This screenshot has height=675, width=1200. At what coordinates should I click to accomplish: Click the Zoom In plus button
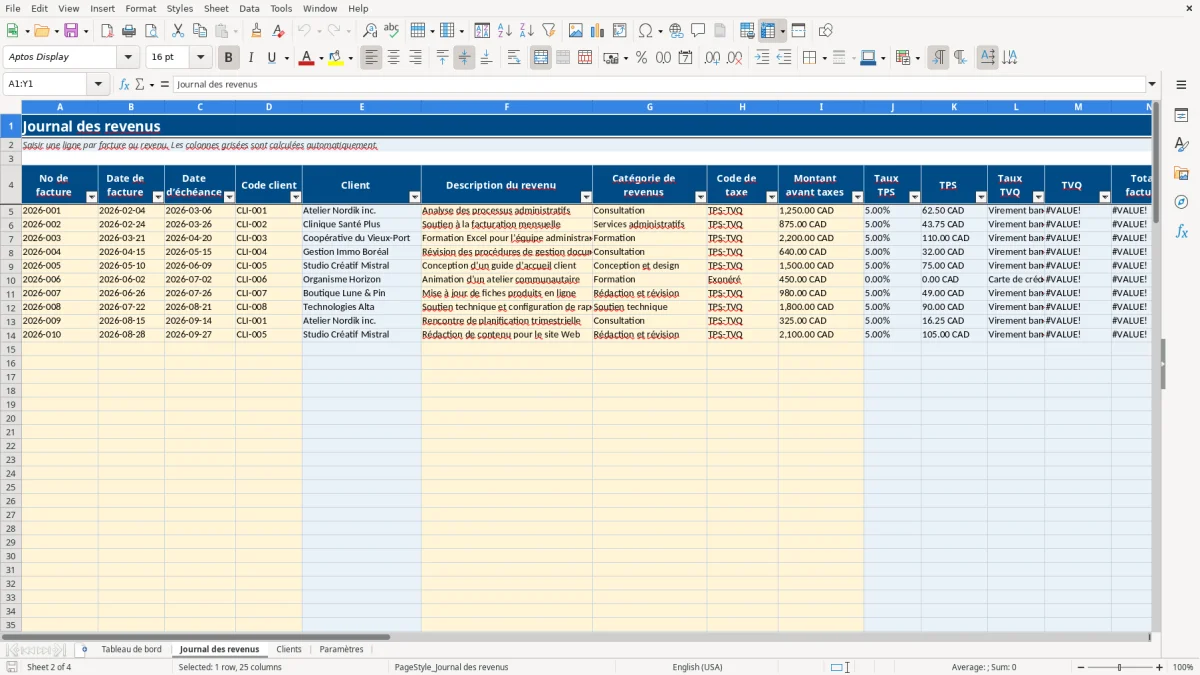1159,667
